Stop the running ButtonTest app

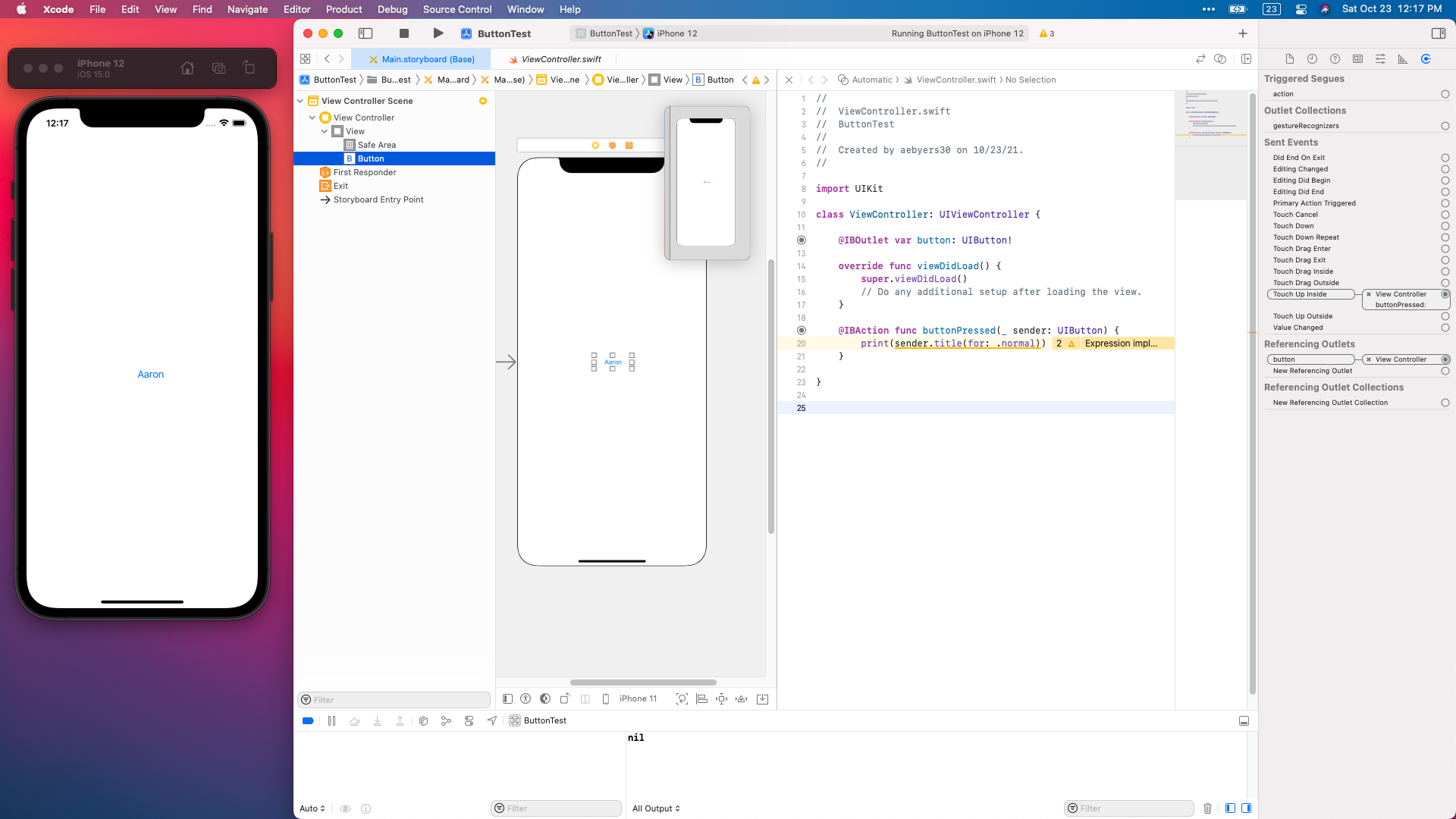pos(404,33)
